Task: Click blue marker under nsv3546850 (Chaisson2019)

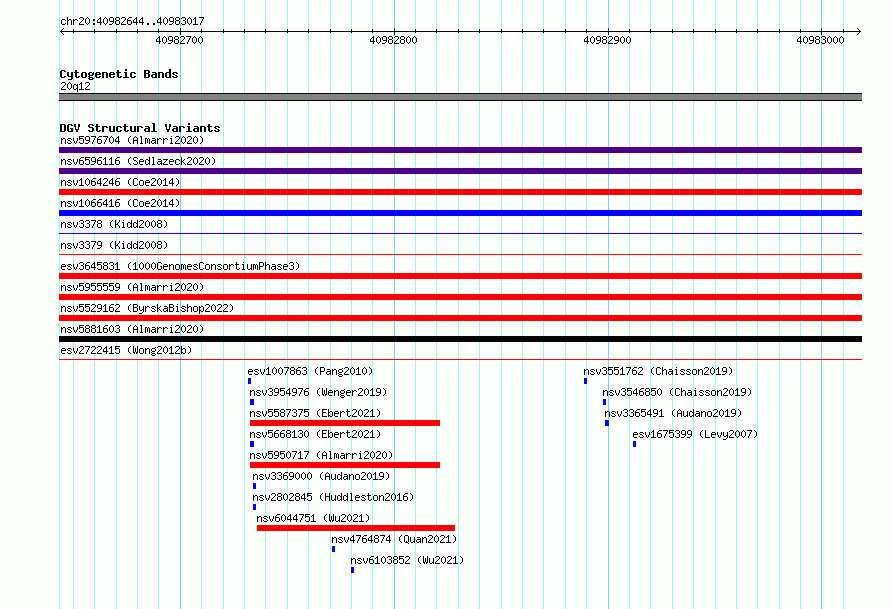Action: click(604, 402)
